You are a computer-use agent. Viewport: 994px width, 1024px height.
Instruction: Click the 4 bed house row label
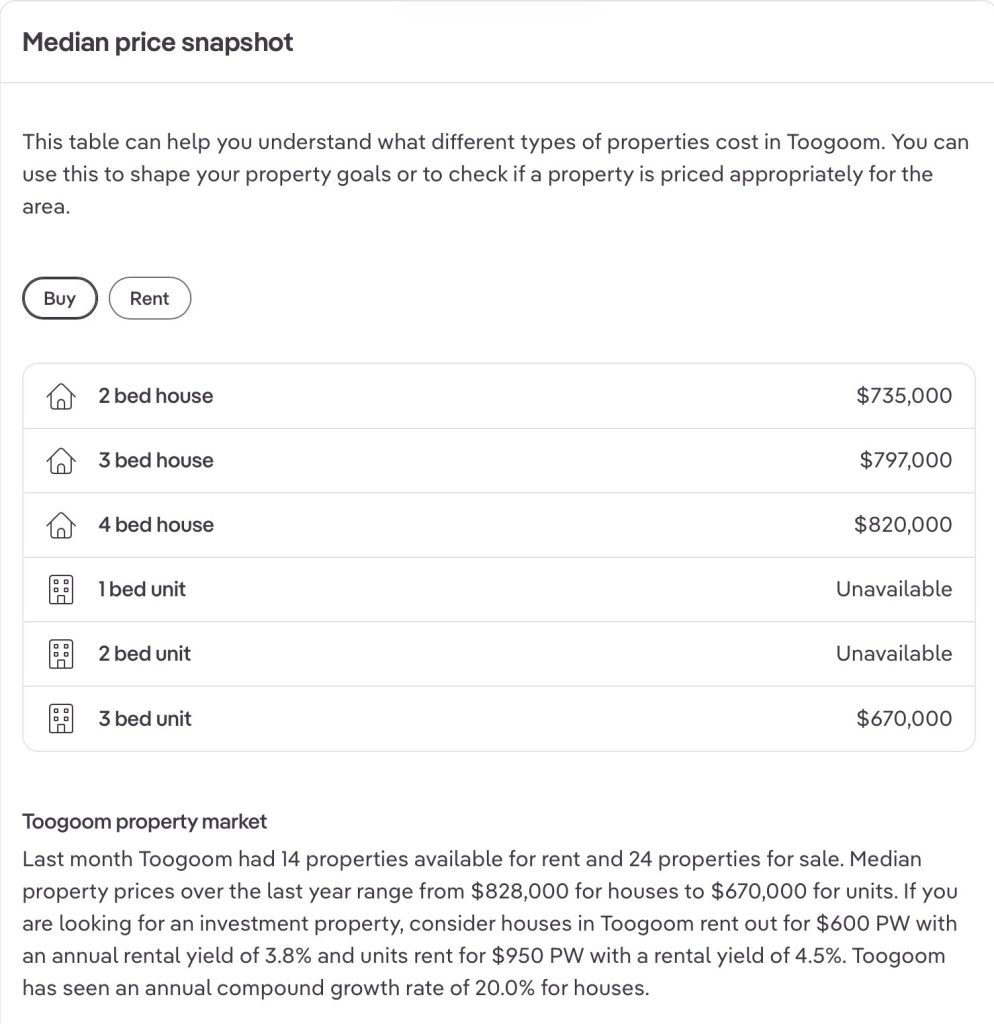coord(155,525)
